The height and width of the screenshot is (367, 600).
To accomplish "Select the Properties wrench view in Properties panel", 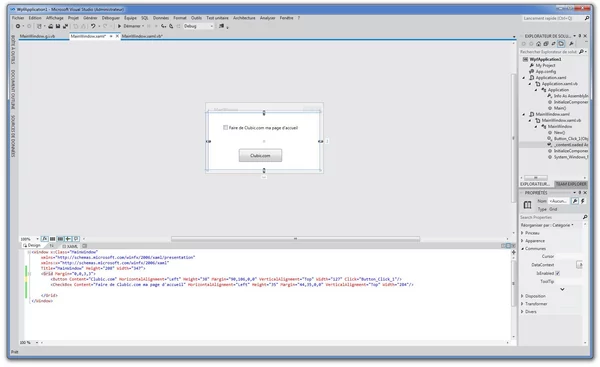I will (x=575, y=201).
